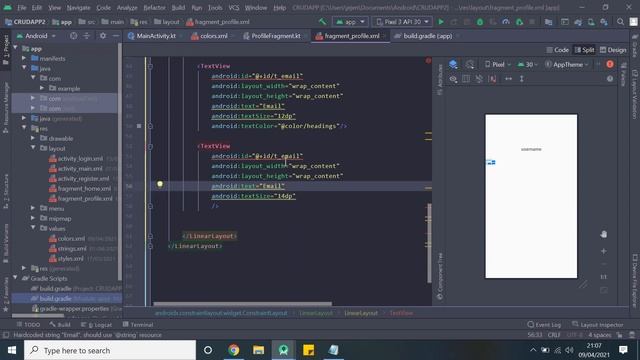Click the editor horizontal scrollbar

pos(242,304)
